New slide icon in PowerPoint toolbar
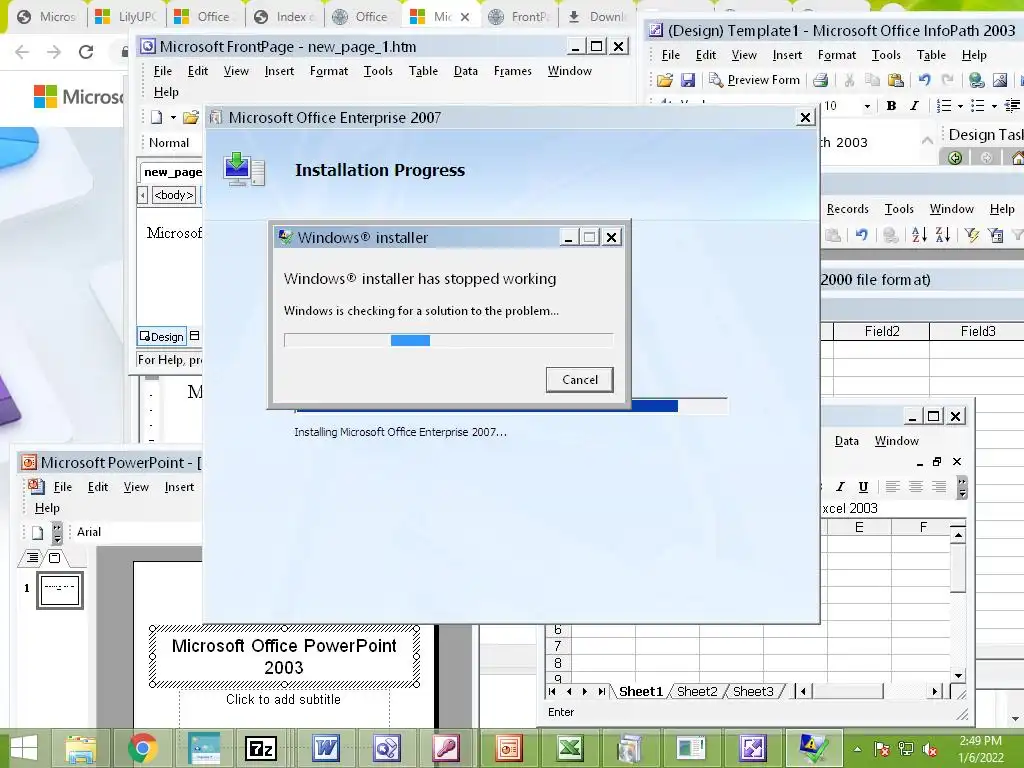The image size is (1024, 768). coord(37,532)
